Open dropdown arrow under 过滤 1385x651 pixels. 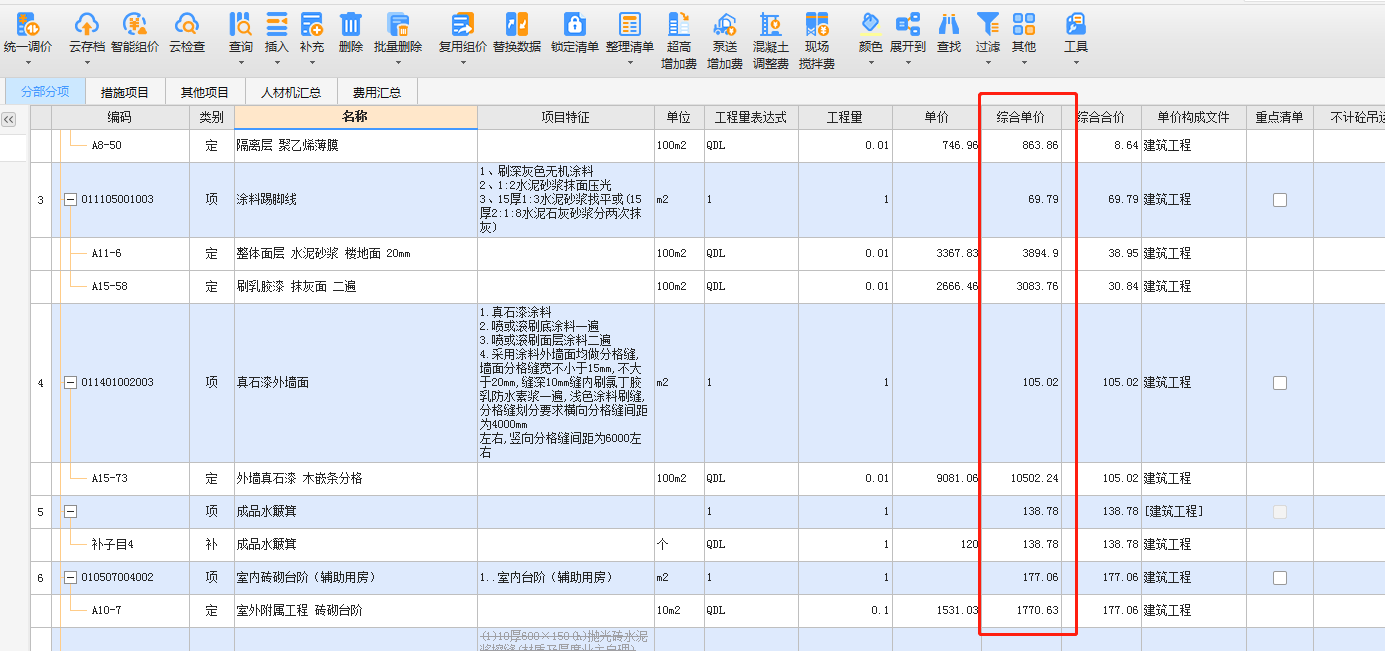(x=988, y=63)
